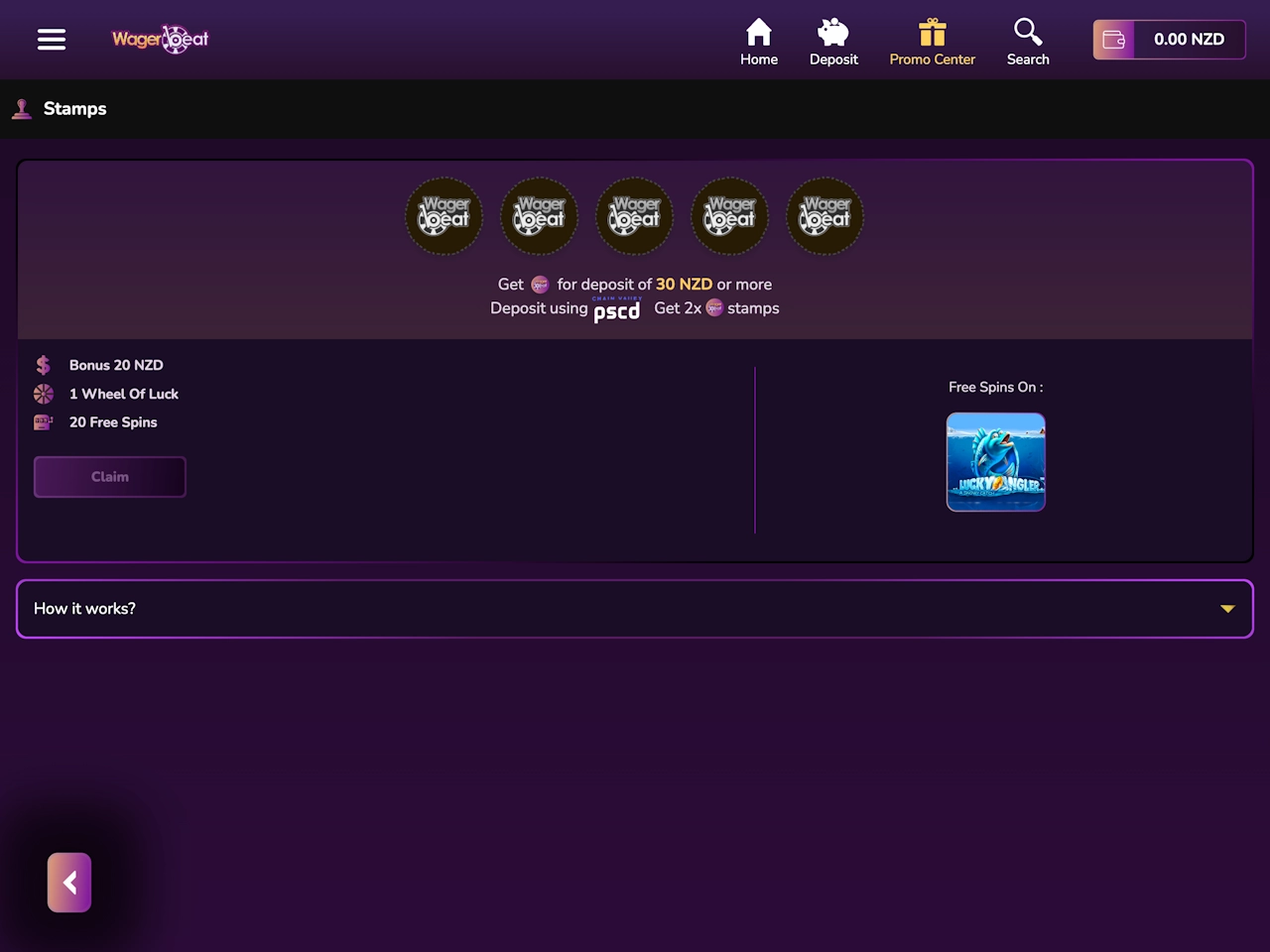The image size is (1270, 952).
Task: Open Search magnifier icon
Action: coord(1028,34)
